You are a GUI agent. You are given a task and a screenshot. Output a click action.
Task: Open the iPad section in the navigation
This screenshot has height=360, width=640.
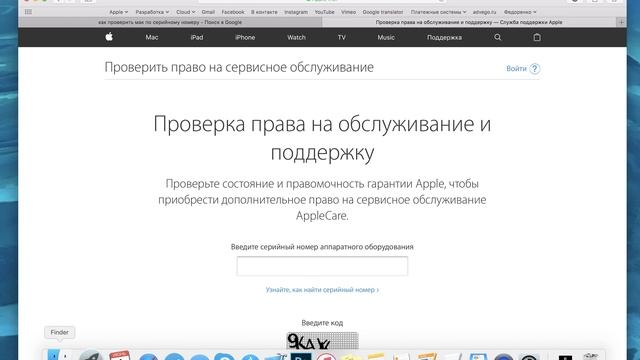pyautogui.click(x=197, y=37)
